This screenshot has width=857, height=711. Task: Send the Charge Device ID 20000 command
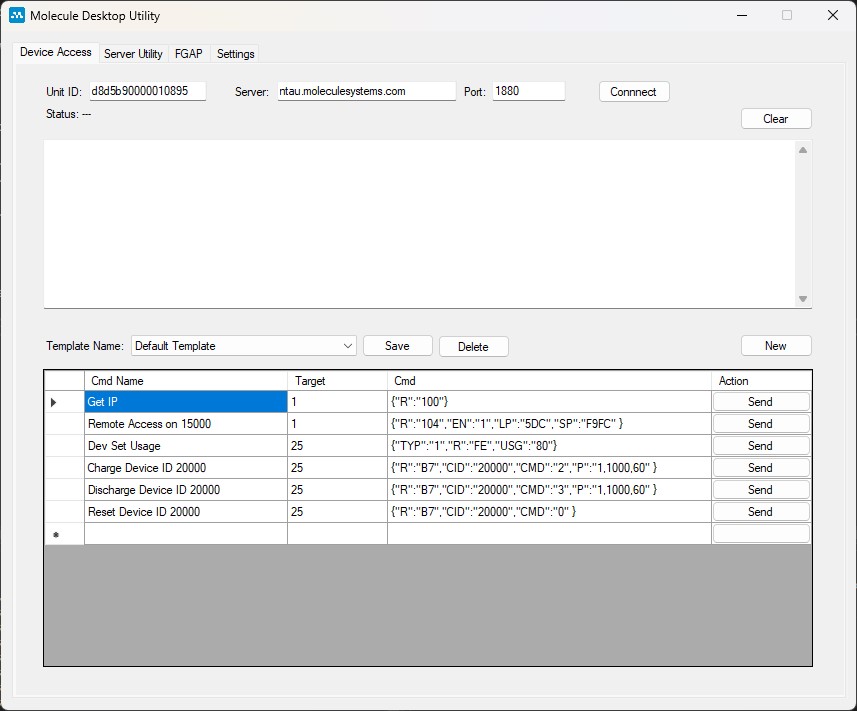click(x=760, y=467)
